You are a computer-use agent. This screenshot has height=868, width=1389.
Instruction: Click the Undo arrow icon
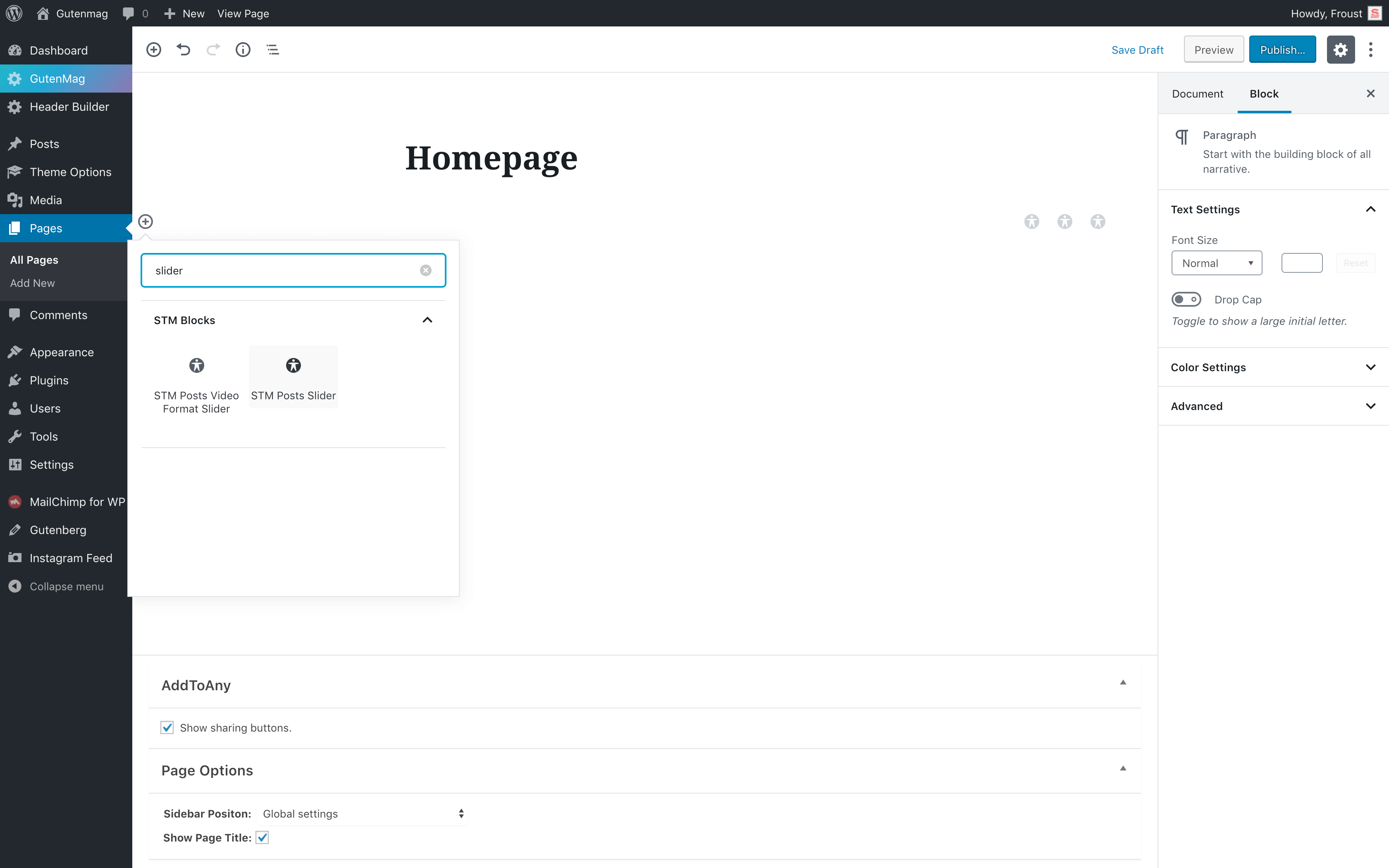(183, 49)
